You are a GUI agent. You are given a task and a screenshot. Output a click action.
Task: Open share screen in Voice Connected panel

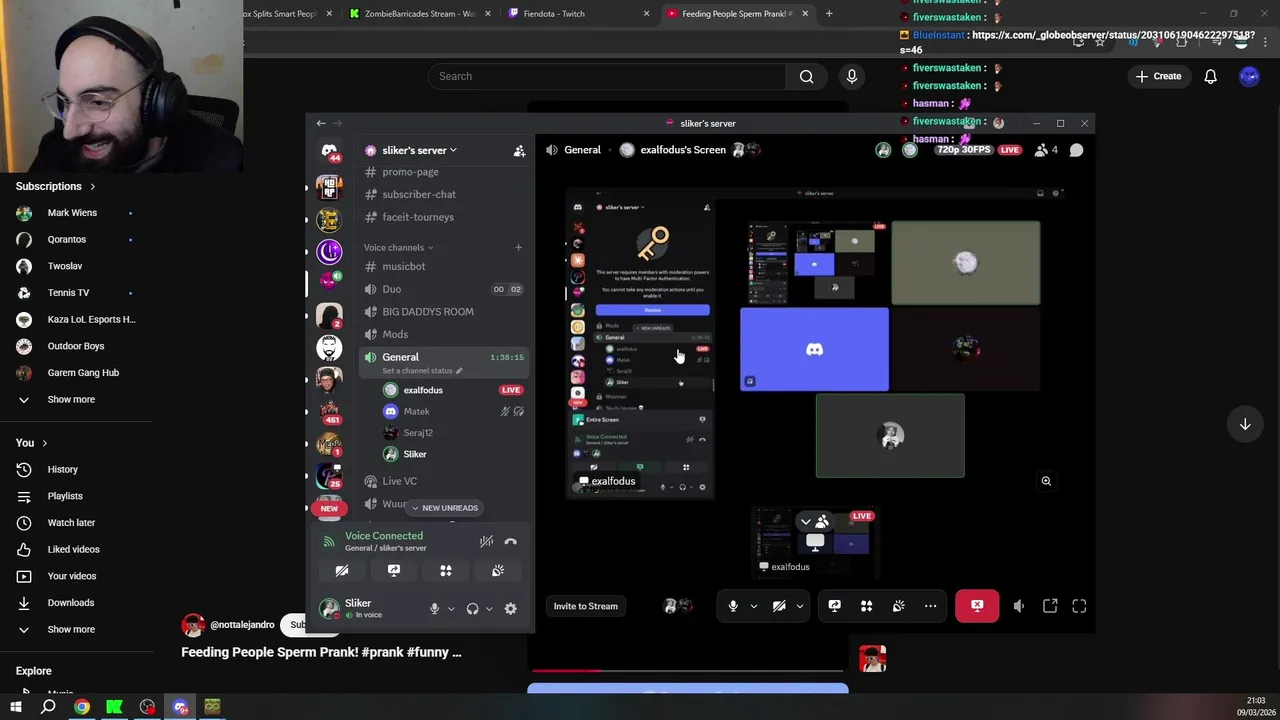pos(394,571)
